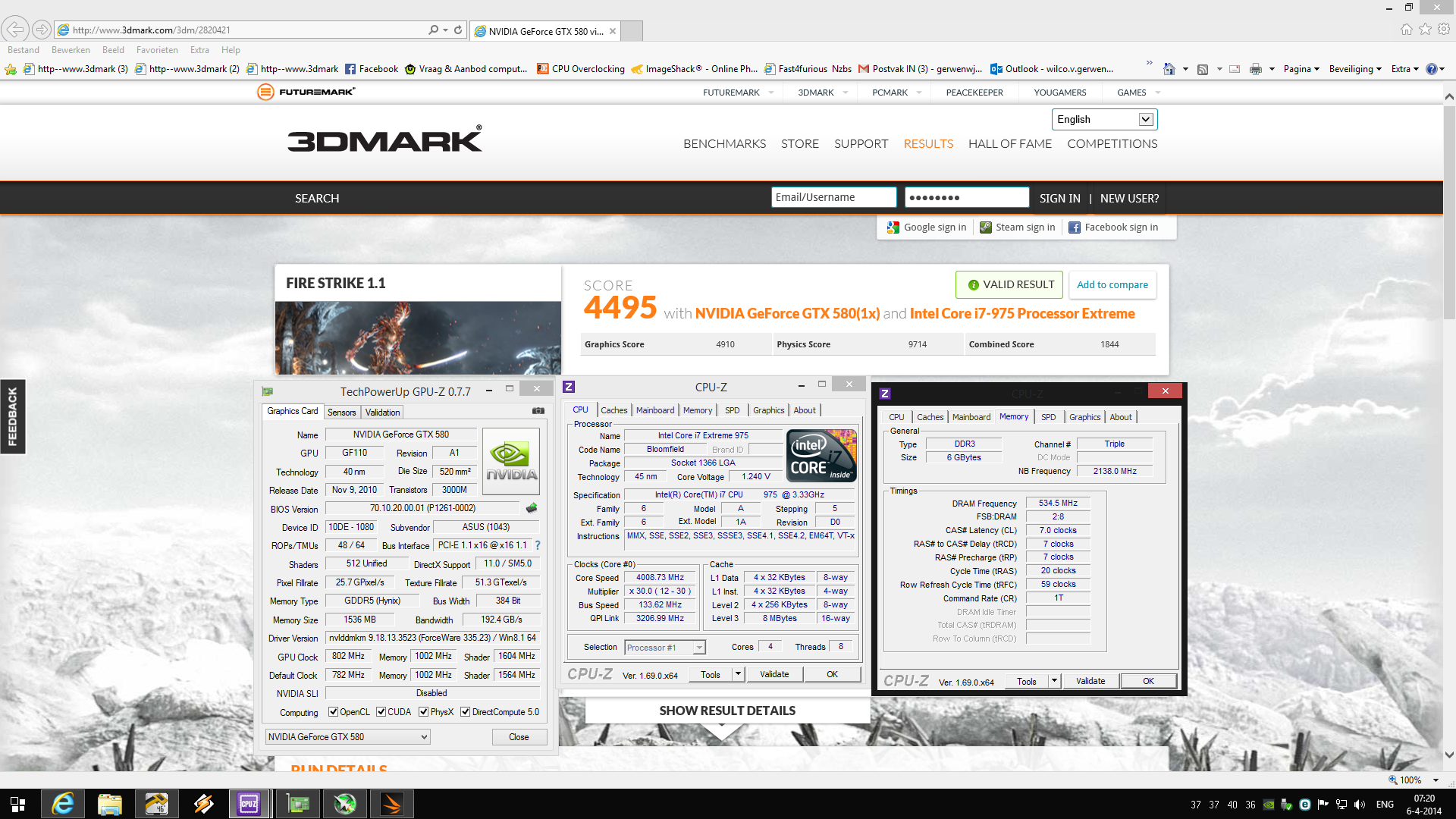Expand the Tools arrow in left CPU-Z

tap(737, 674)
